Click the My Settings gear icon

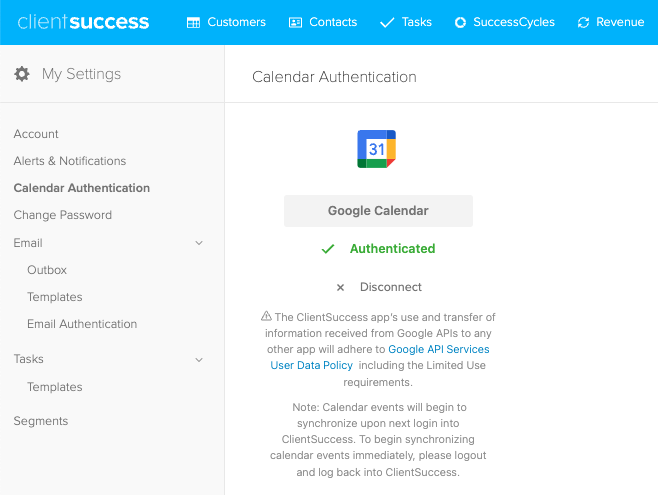22,74
